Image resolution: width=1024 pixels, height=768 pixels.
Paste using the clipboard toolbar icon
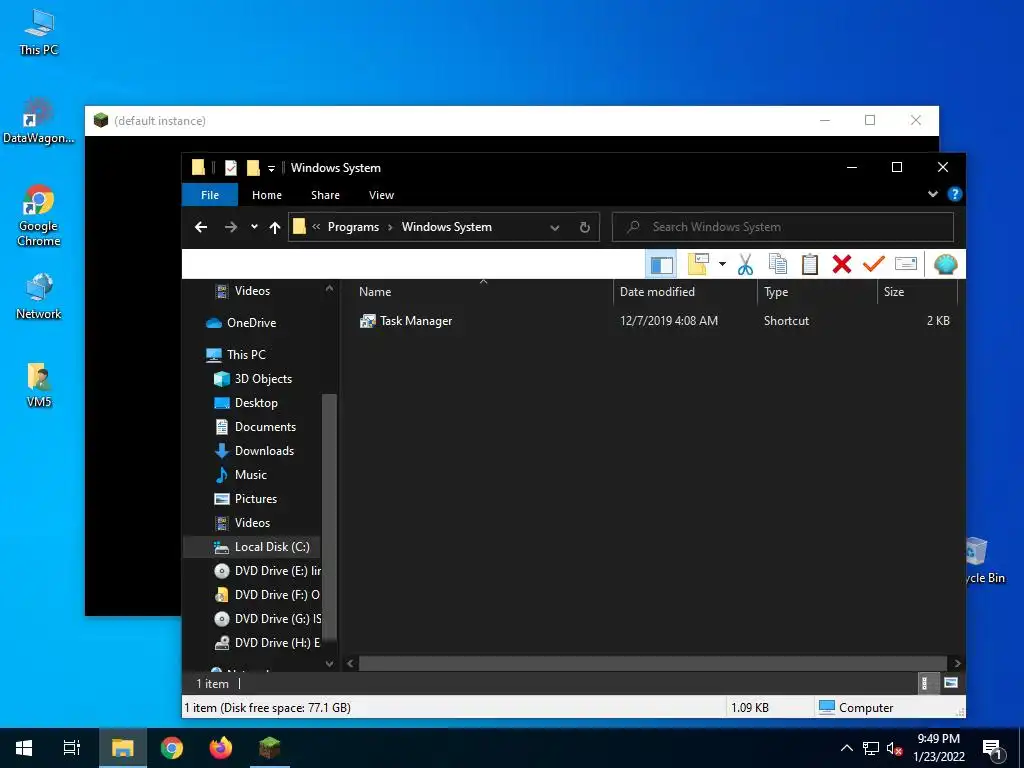point(810,264)
